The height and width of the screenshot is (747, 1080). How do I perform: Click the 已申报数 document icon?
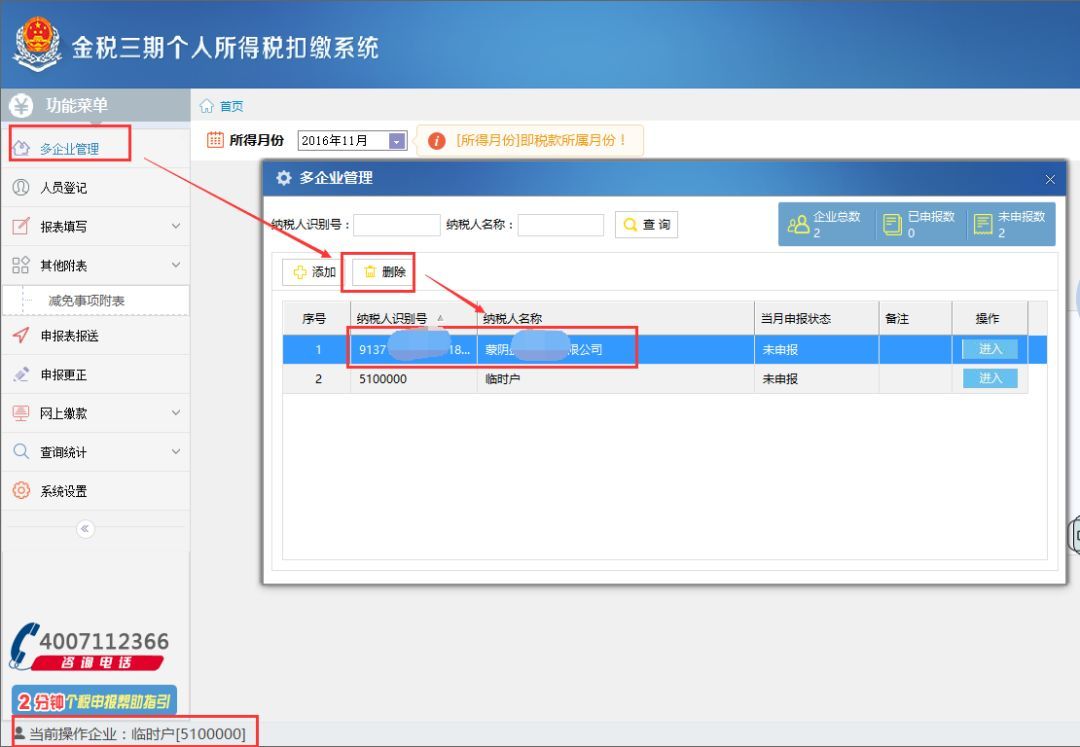(x=892, y=224)
